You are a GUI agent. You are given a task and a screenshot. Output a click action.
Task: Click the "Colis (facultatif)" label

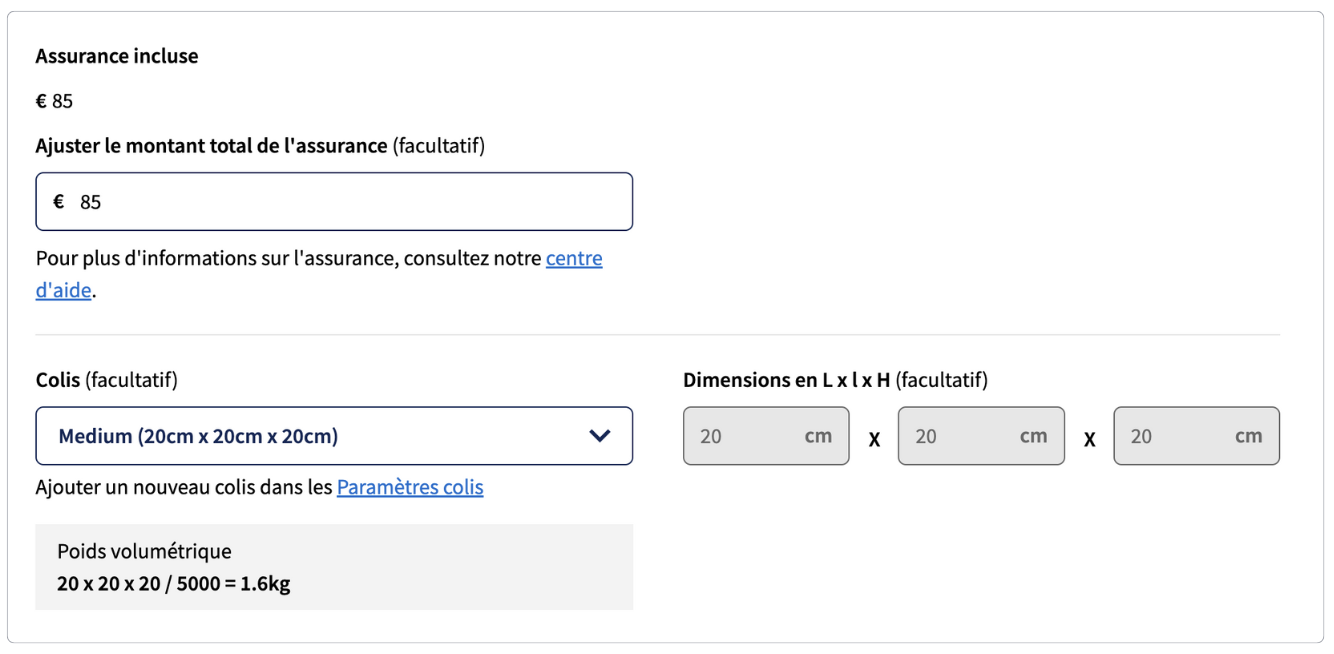click(107, 380)
